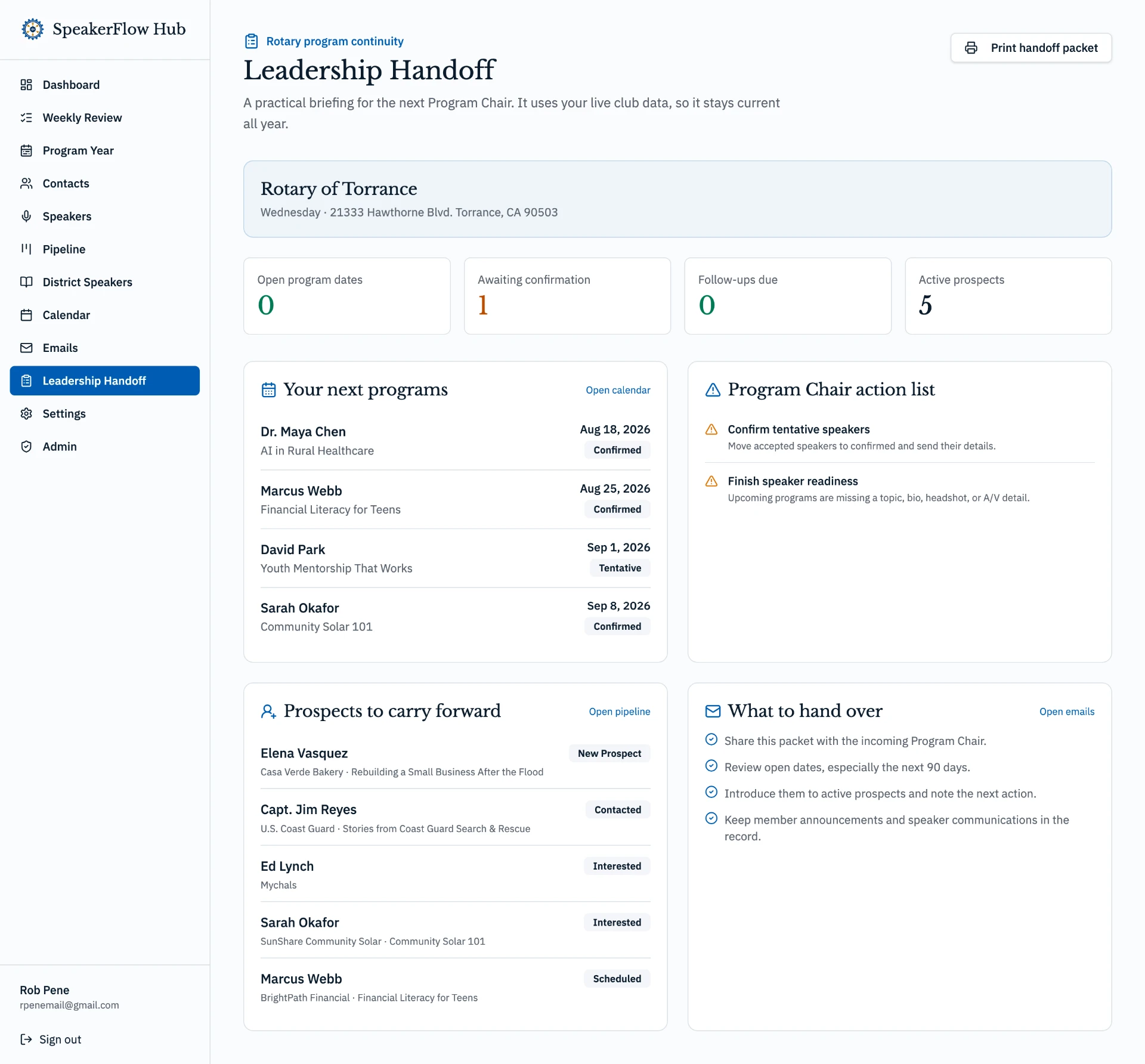
Task: Open the Awaiting confirmation card
Action: click(x=567, y=296)
